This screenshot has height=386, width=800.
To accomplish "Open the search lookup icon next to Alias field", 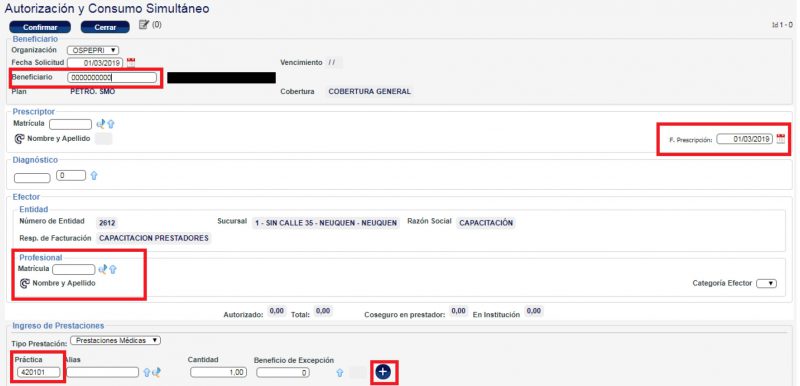I will tap(156, 373).
